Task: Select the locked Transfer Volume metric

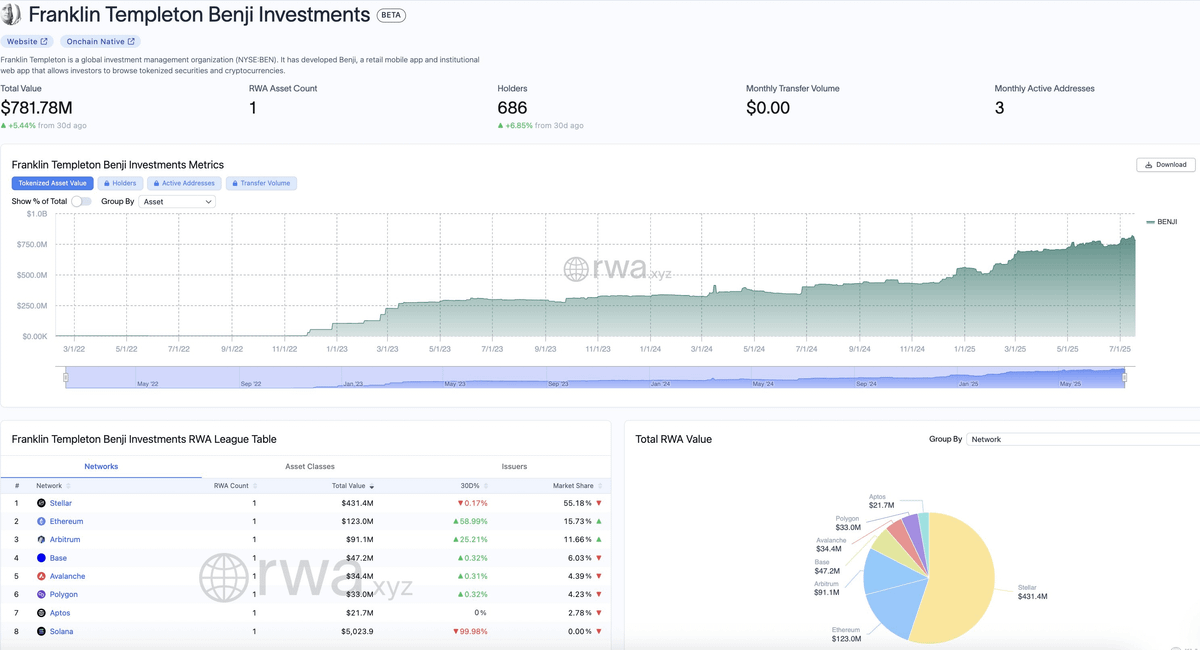Action: 261,183
